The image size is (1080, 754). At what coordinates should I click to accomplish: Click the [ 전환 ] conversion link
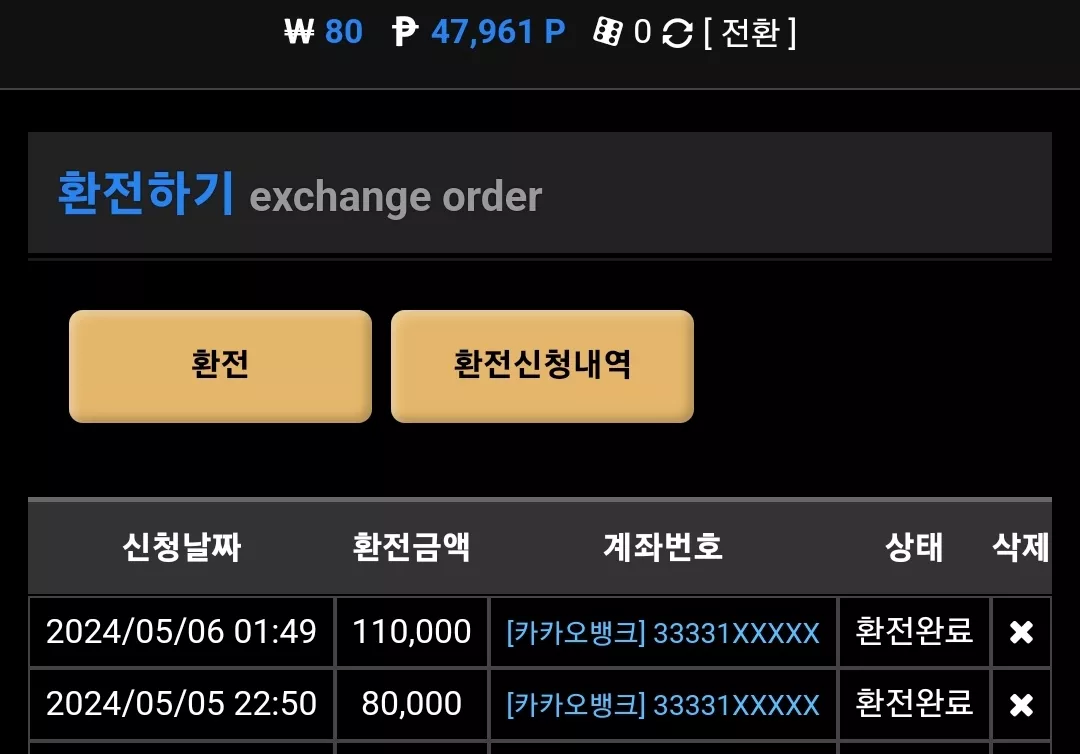coord(750,32)
